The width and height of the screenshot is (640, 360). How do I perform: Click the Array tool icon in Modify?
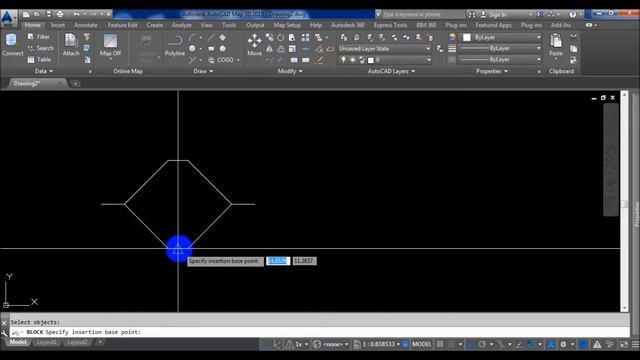coord(305,38)
